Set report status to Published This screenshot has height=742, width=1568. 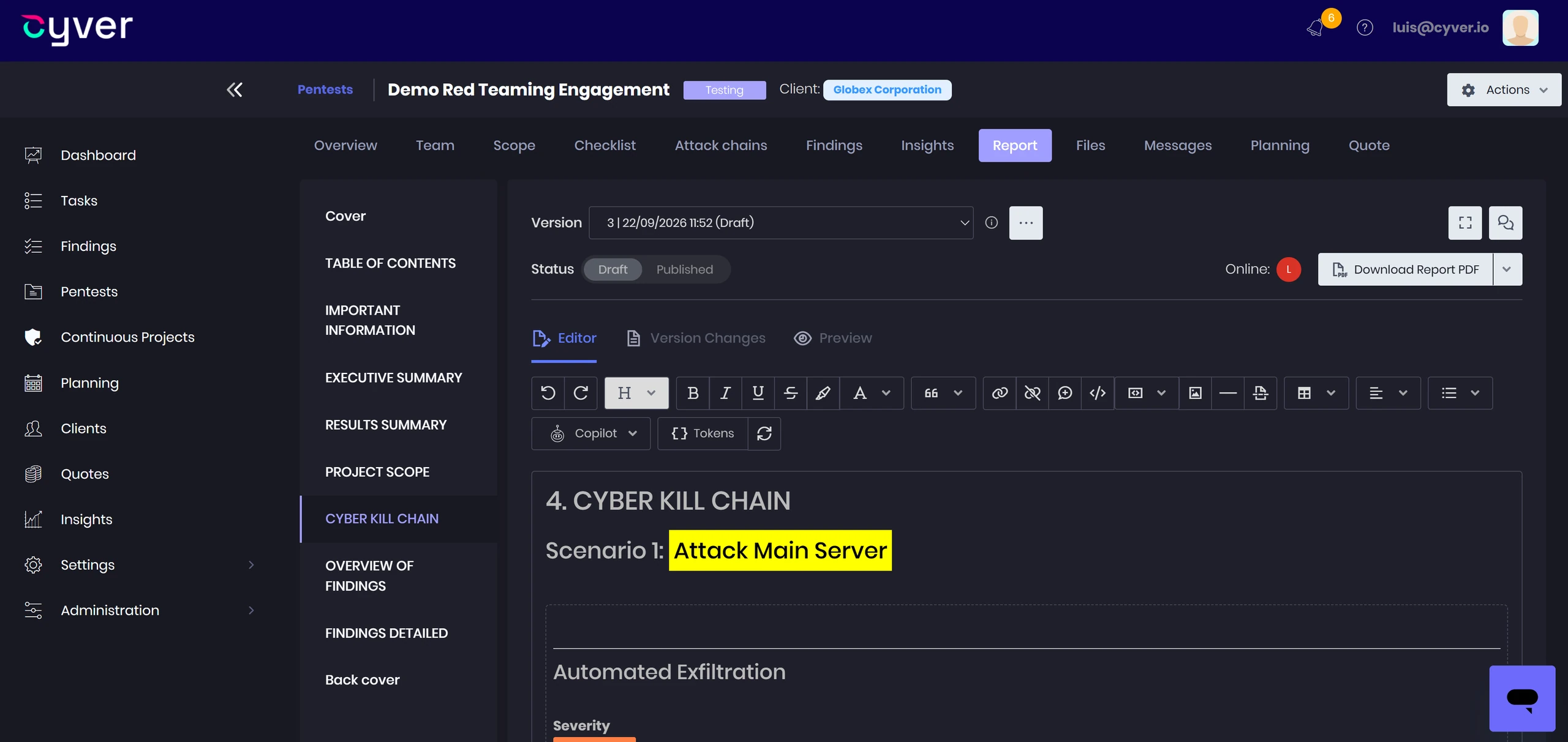click(685, 269)
